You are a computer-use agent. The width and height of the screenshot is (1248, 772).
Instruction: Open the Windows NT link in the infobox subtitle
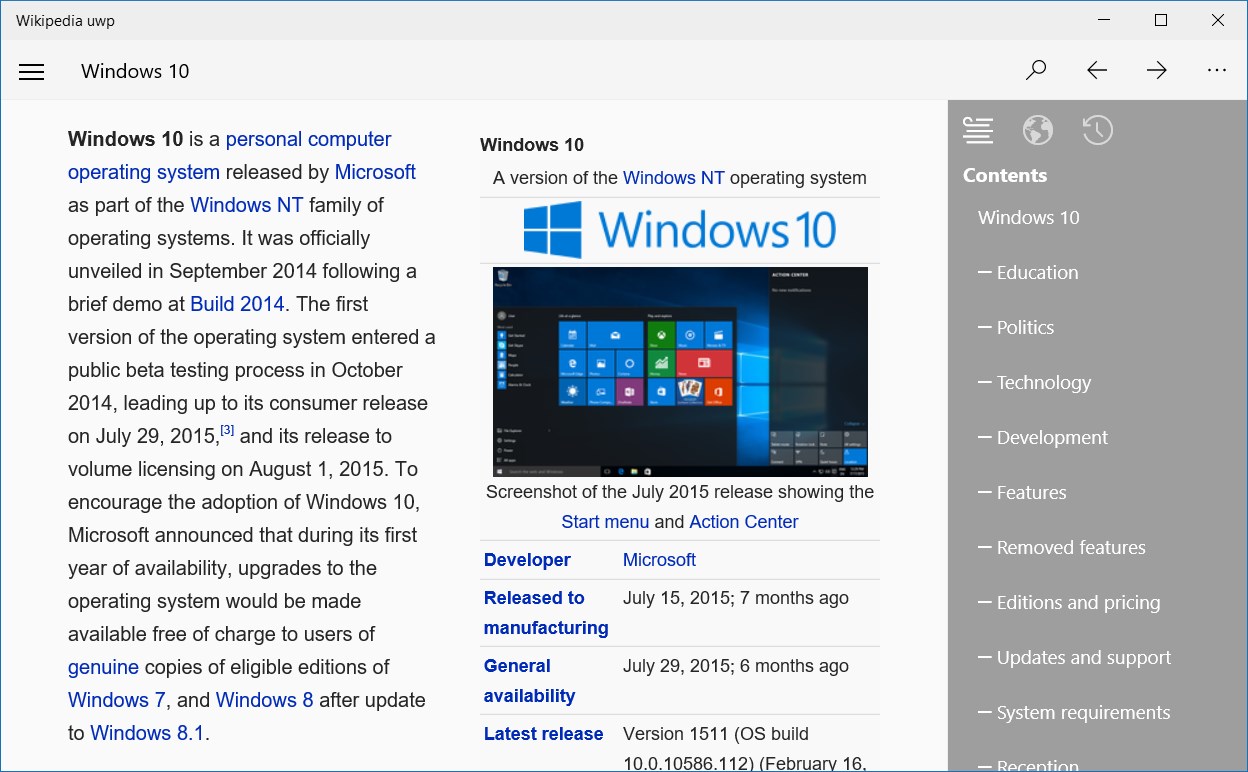point(674,178)
